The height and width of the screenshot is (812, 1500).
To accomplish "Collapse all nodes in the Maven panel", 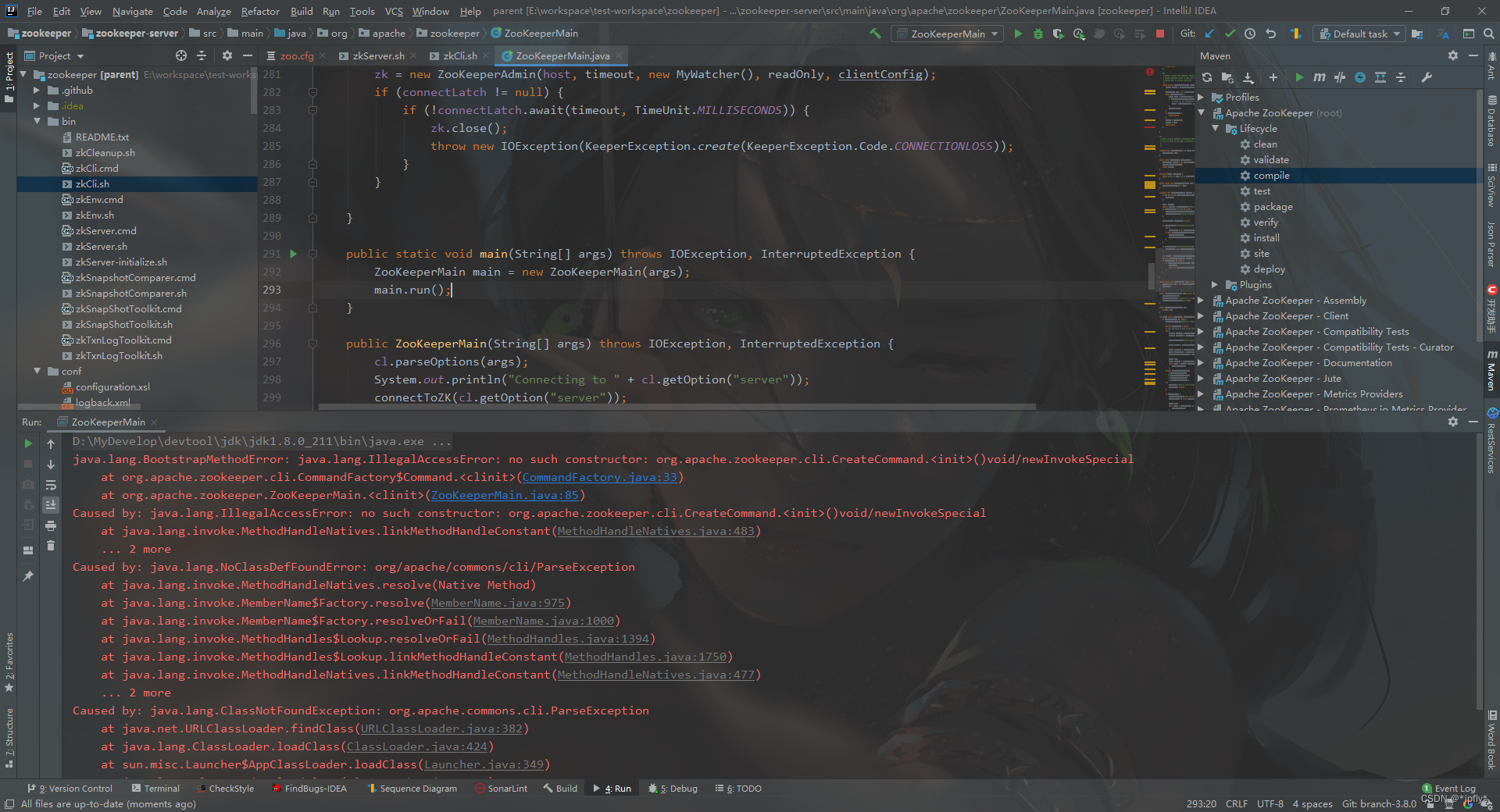I will point(1401,77).
